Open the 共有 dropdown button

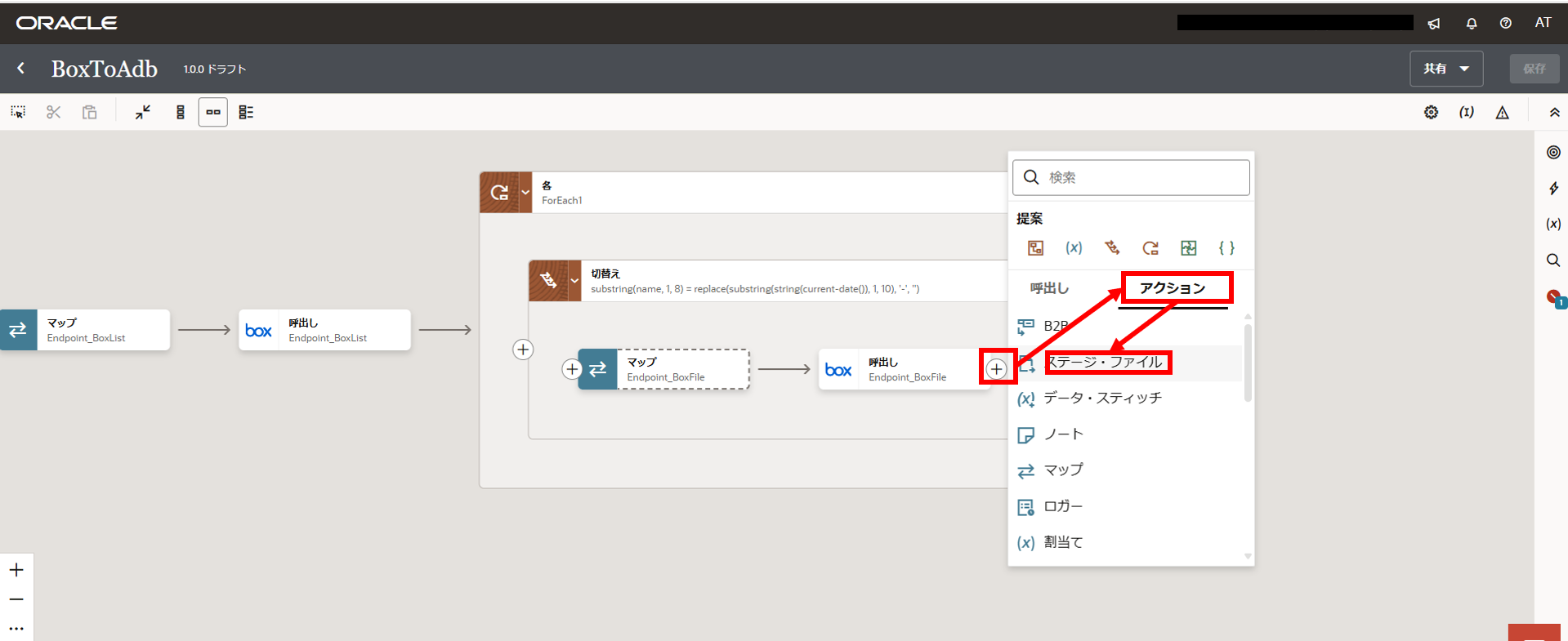coord(1446,69)
